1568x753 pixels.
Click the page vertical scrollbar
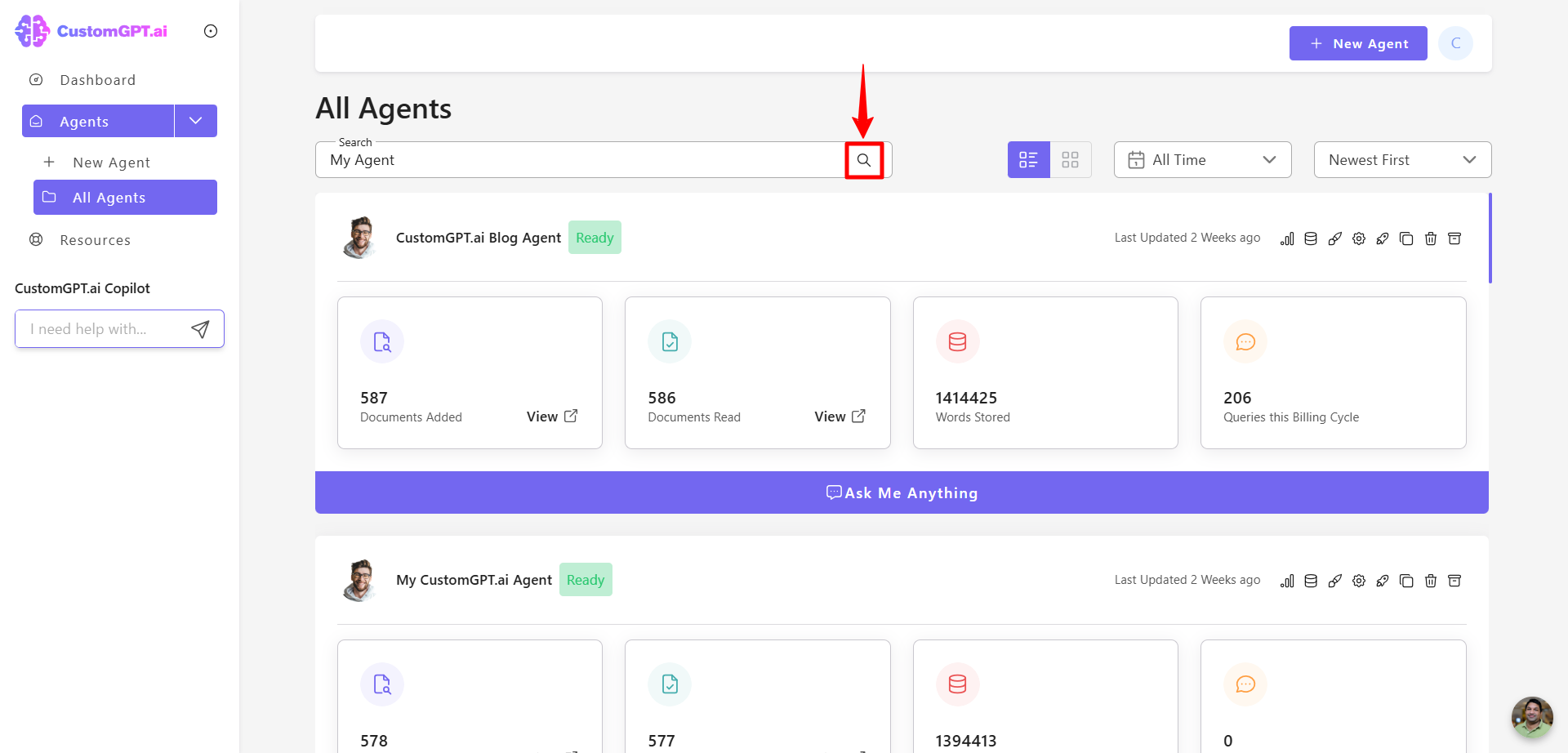click(1490, 238)
